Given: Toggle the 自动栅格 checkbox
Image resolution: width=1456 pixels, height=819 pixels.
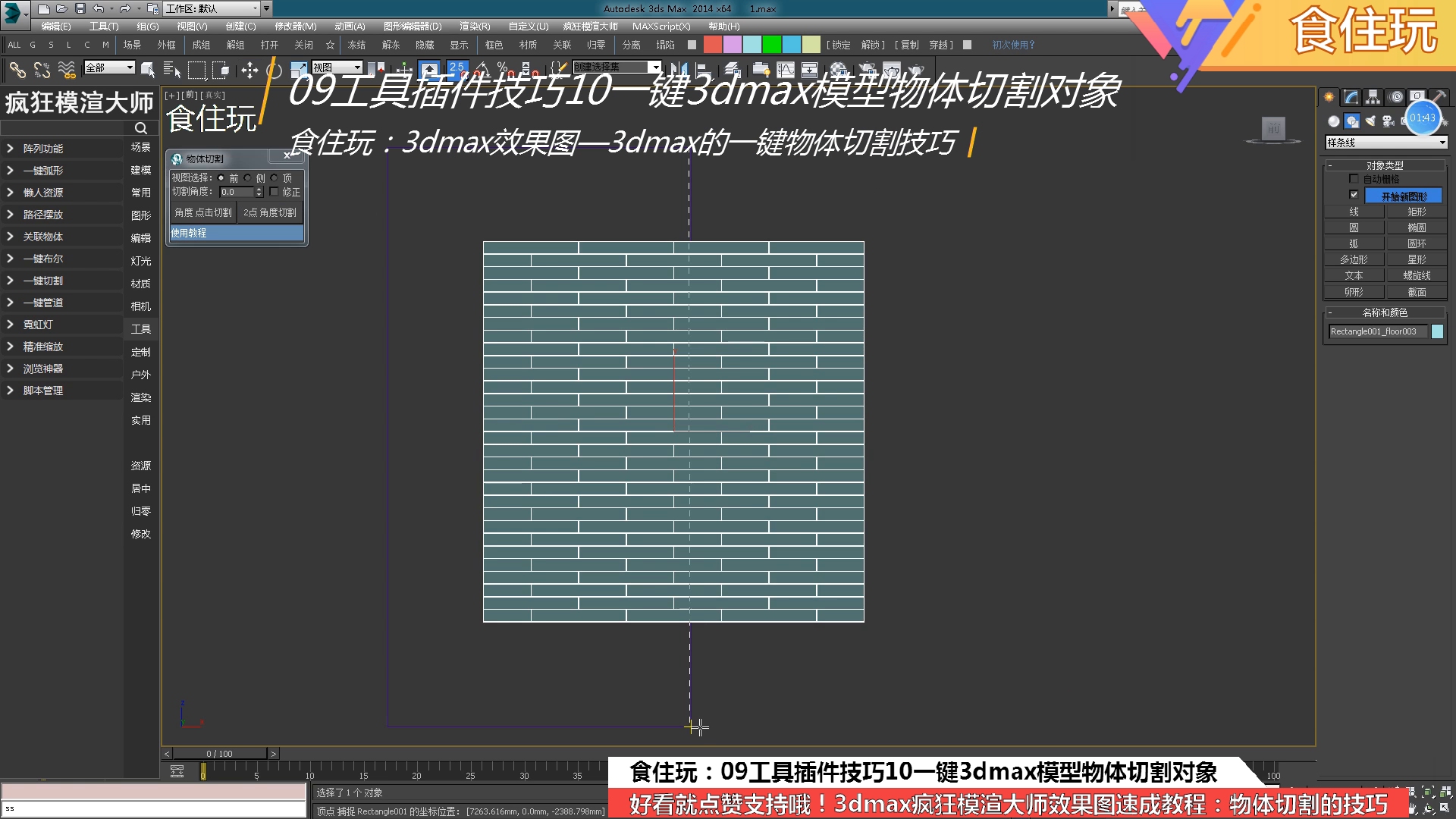Looking at the screenshot, I should point(1354,179).
